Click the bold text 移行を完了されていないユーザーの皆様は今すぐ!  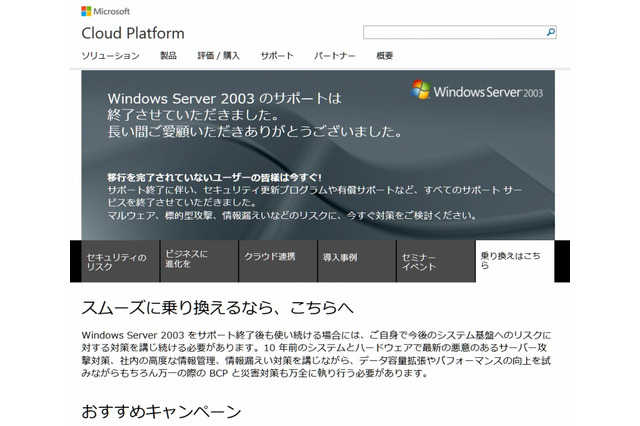(x=215, y=178)
